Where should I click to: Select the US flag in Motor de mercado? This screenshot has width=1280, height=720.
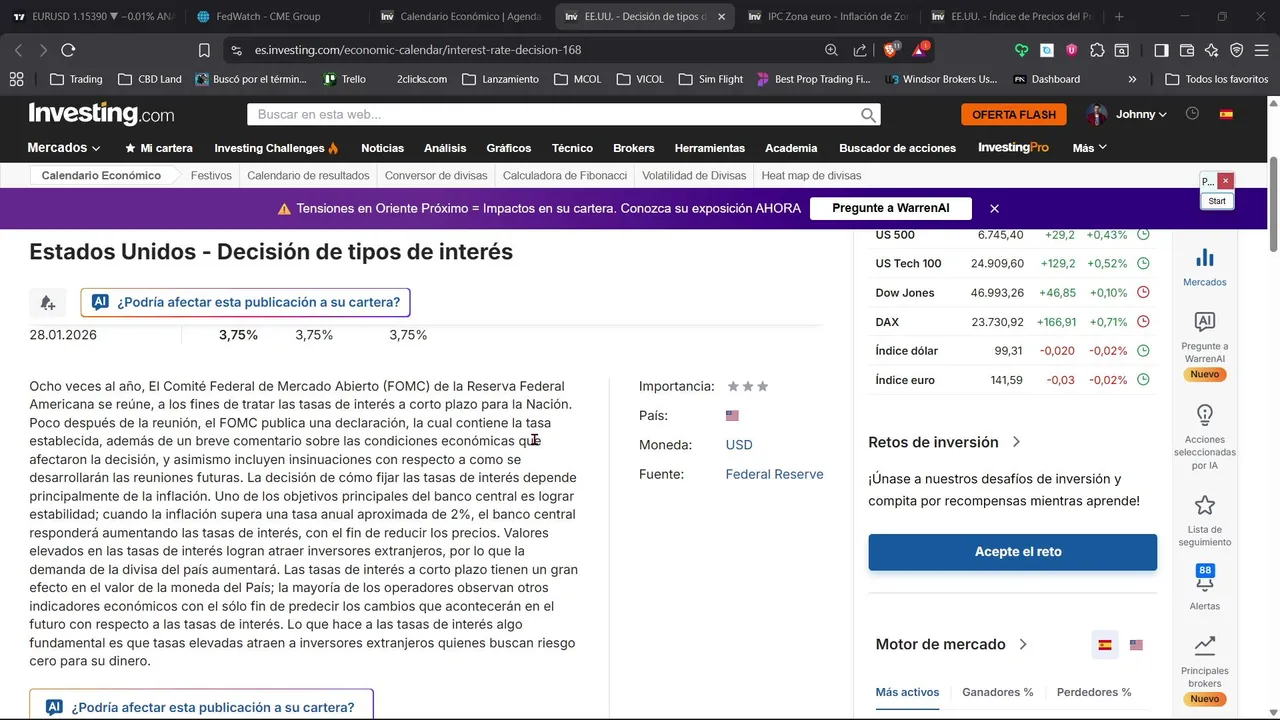(1136, 645)
